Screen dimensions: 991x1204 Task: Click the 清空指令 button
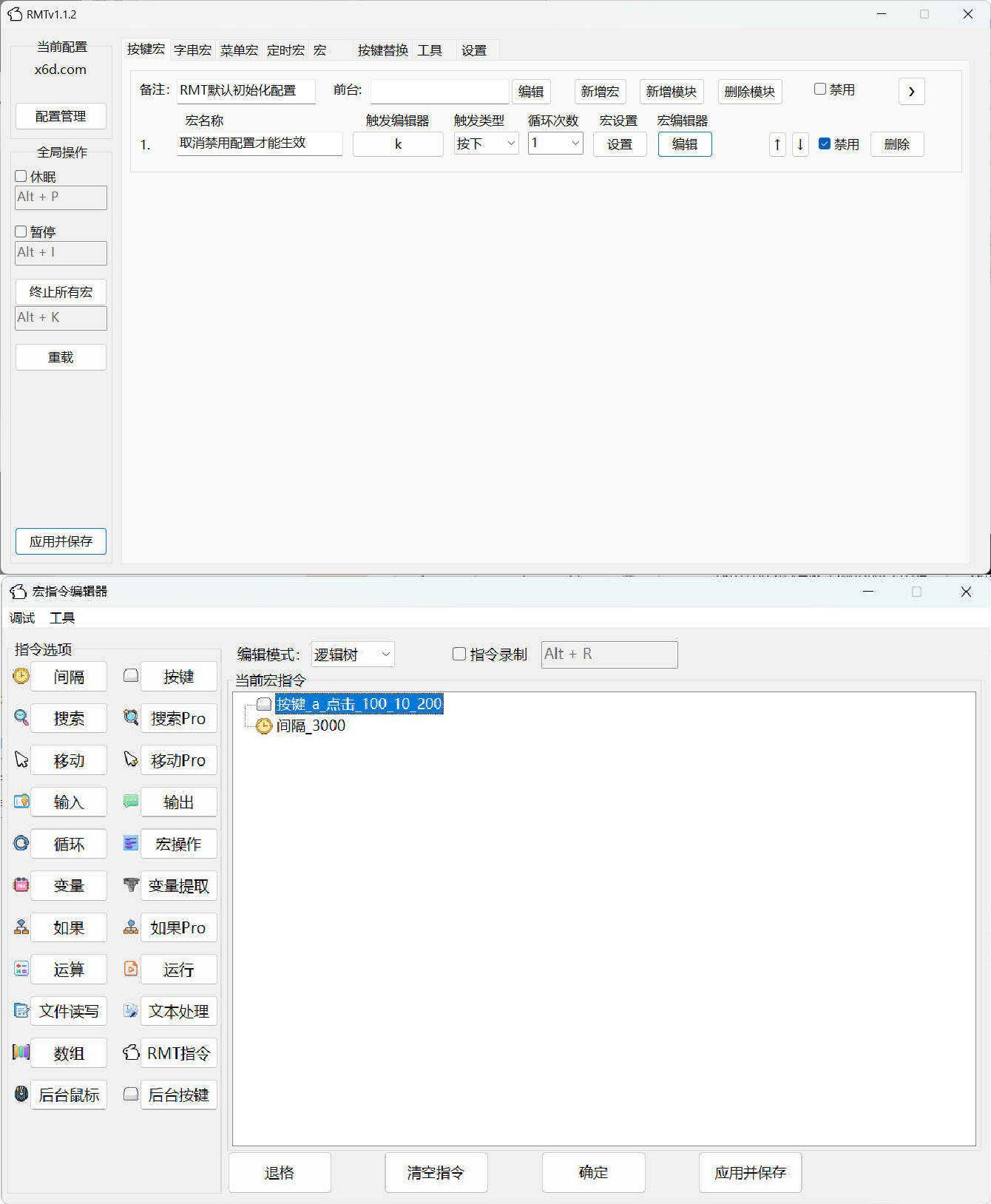(x=436, y=1172)
